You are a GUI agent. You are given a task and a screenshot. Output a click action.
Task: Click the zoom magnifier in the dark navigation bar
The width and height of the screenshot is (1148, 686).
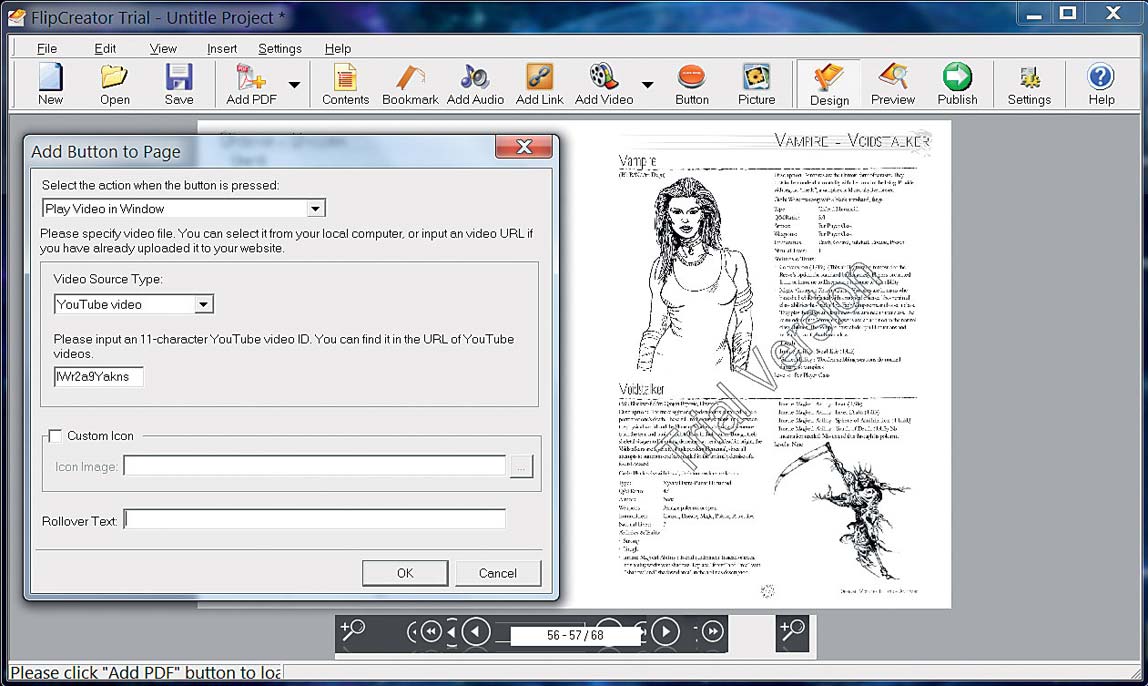353,630
